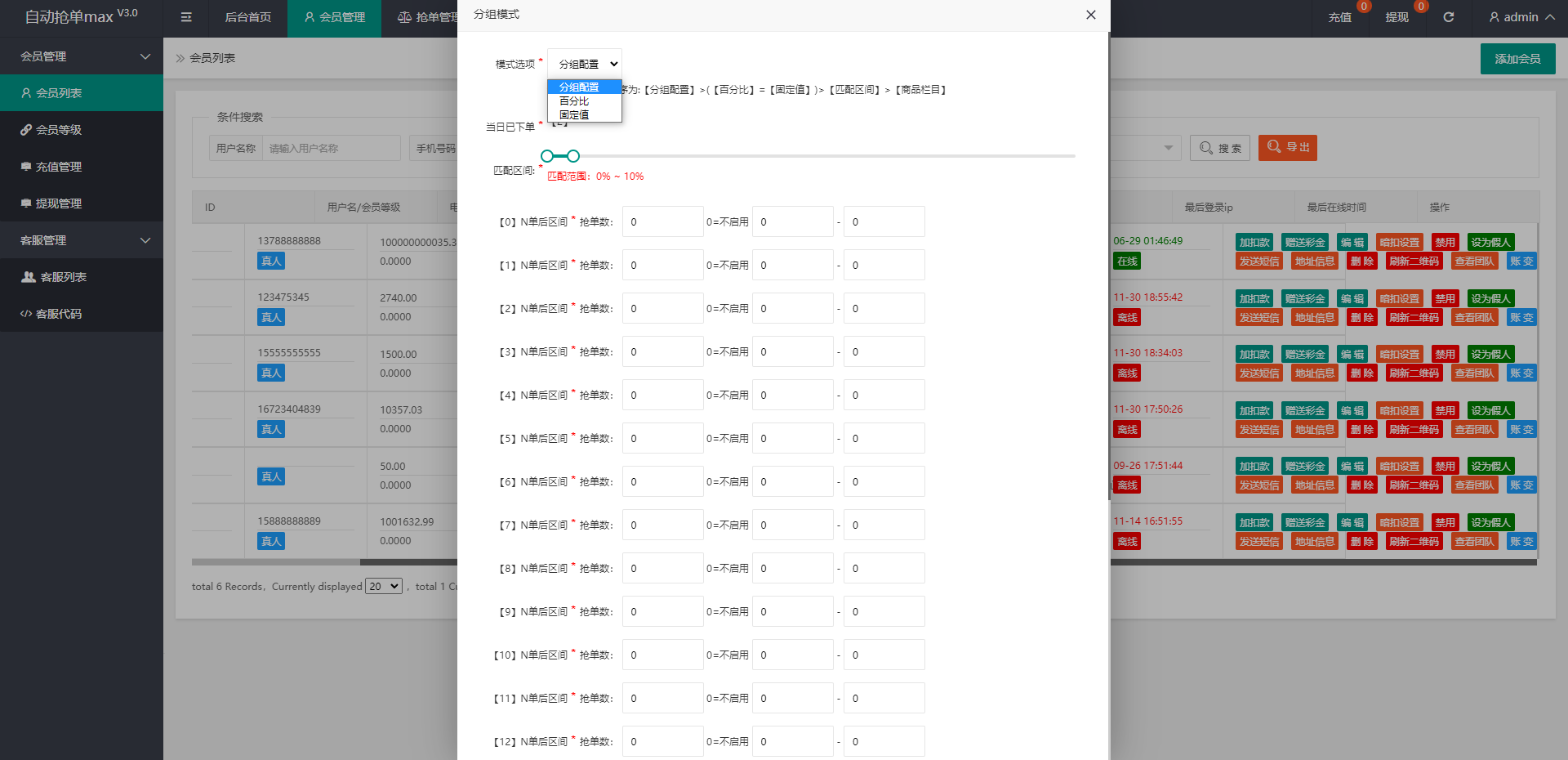This screenshot has width=1568, height=760.
Task: Click the right handle of 匹配区间 slider
Action: click(573, 156)
